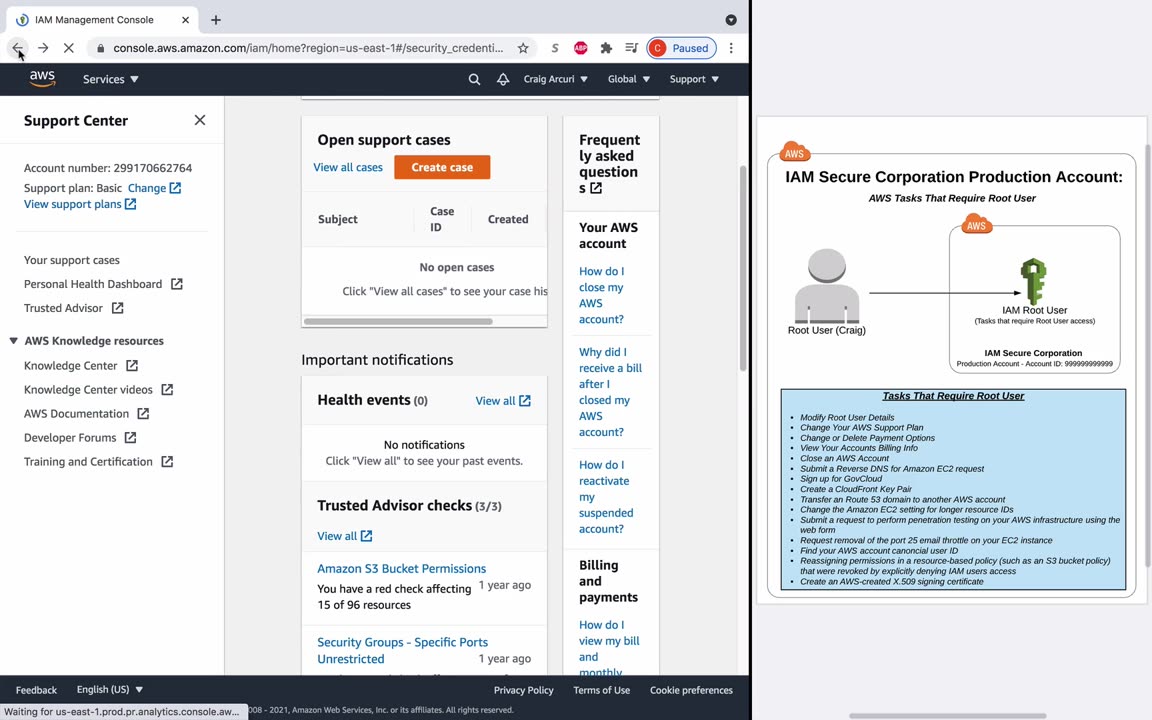Click the green IAM Root User key icon
This screenshot has width=1152, height=720.
1033,281
